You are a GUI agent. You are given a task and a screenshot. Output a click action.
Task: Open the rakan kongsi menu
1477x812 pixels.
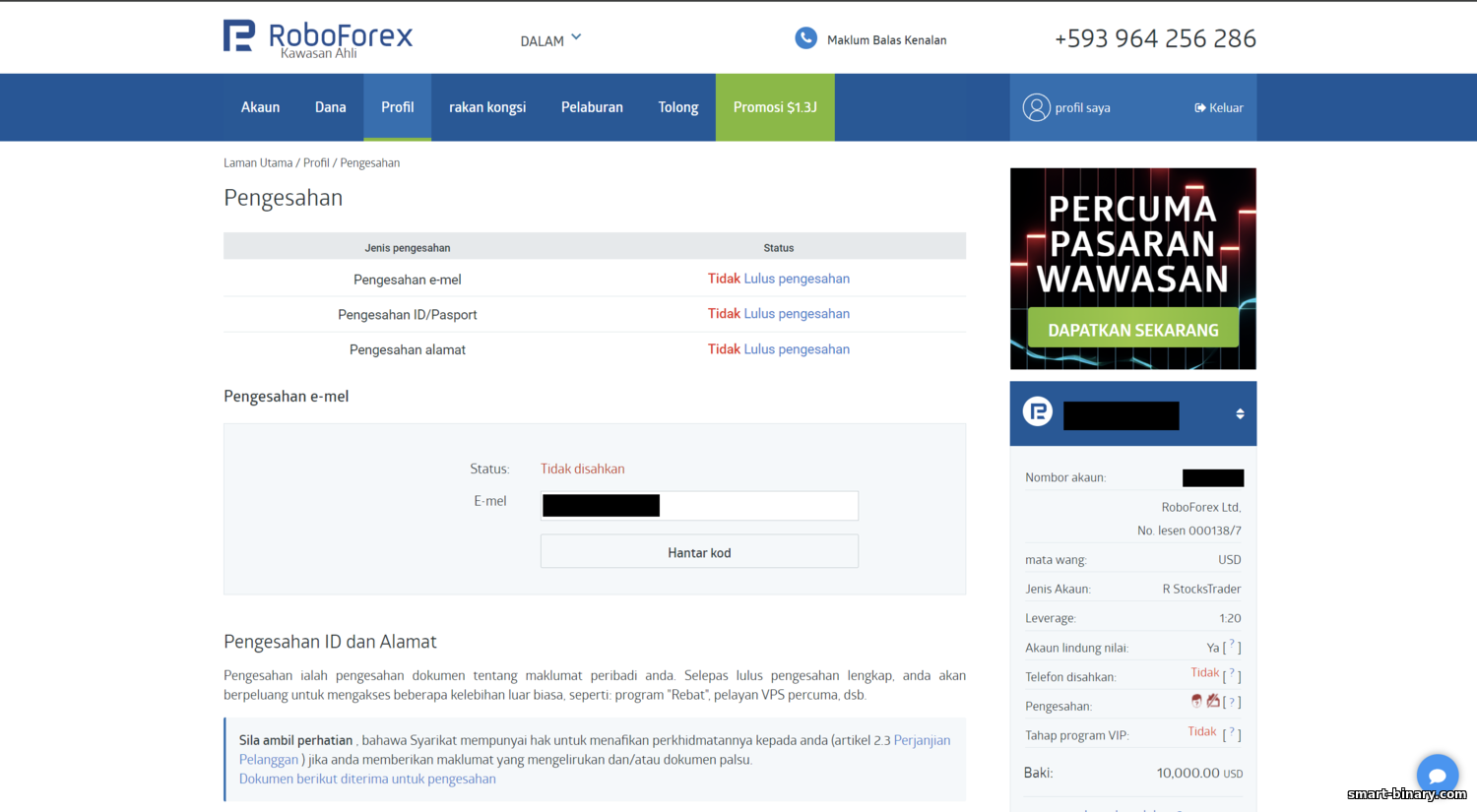tap(487, 107)
